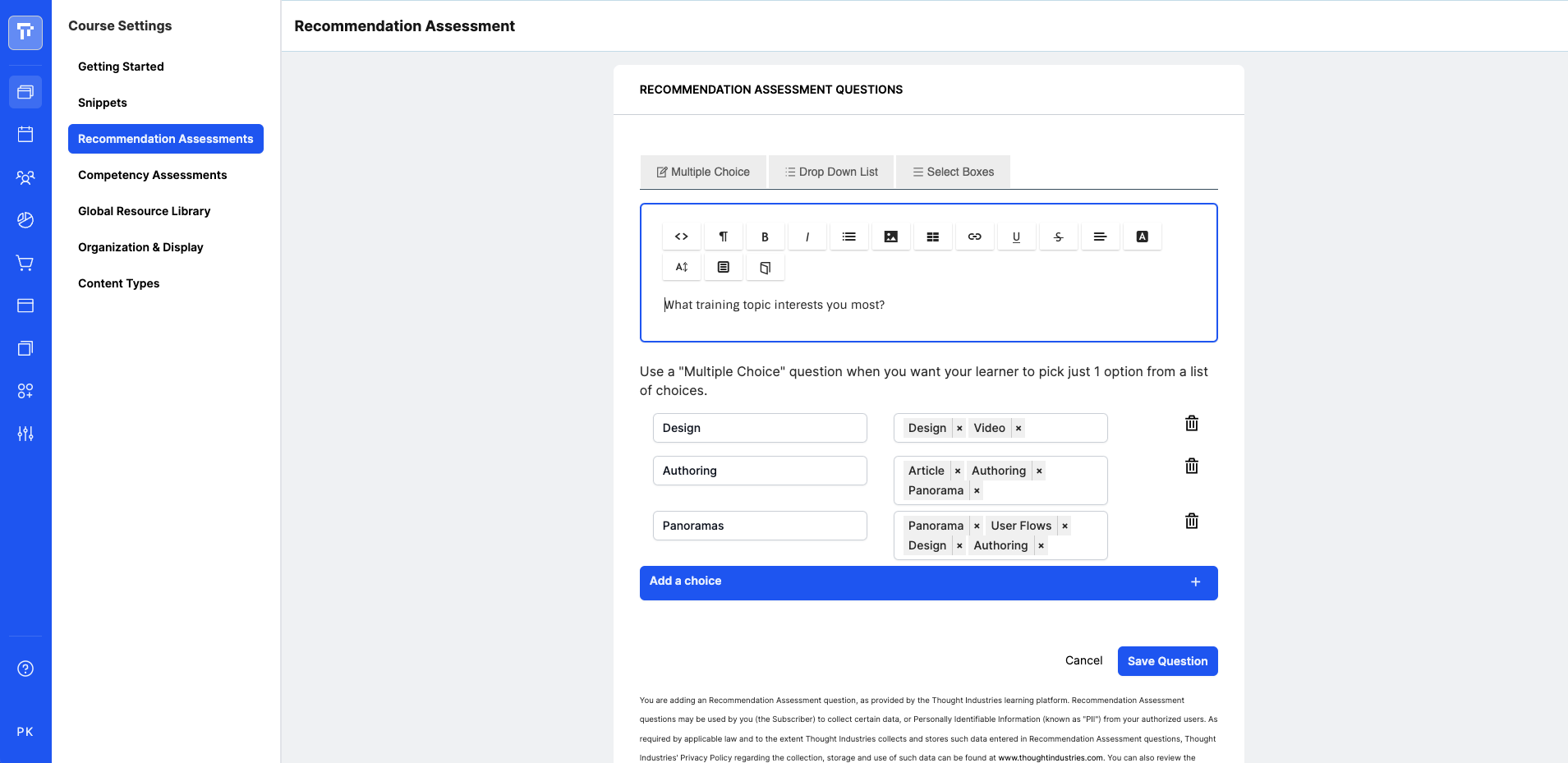1568x763 pixels.
Task: Click the reports pie chart sidebar icon
Action: pyautogui.click(x=25, y=220)
